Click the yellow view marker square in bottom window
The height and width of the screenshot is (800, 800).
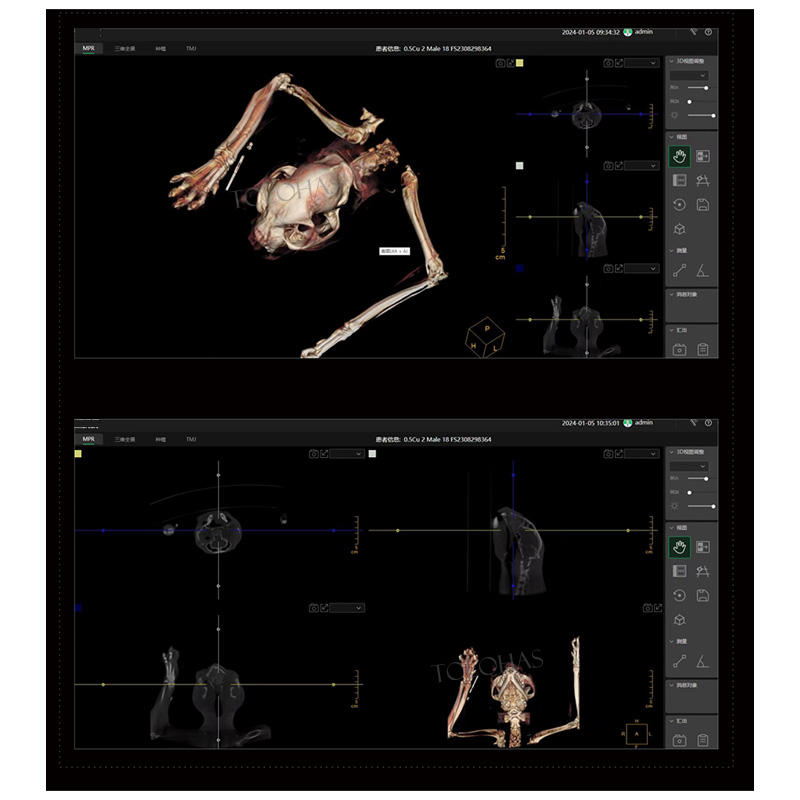coord(78,454)
